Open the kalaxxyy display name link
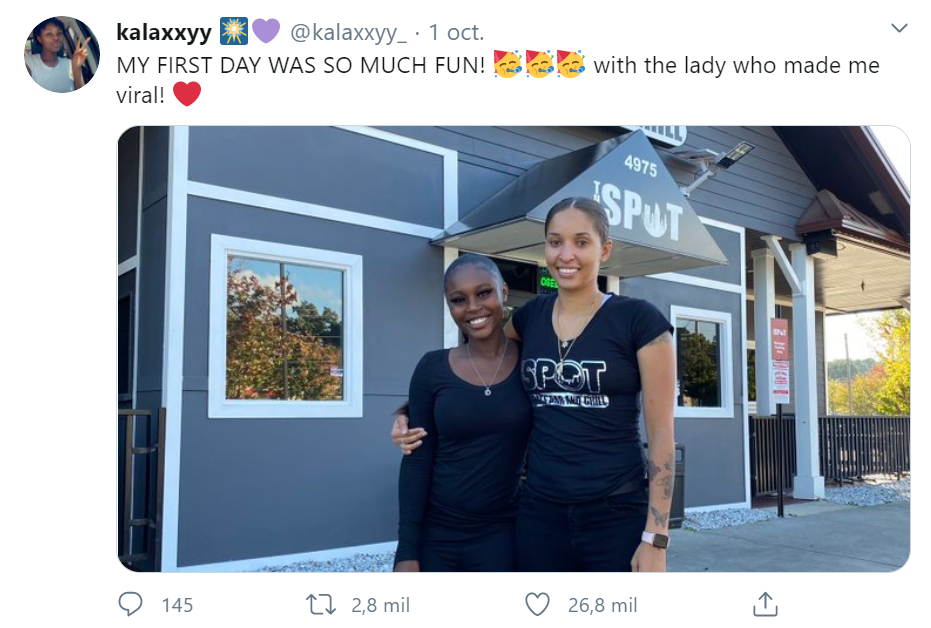 164,32
